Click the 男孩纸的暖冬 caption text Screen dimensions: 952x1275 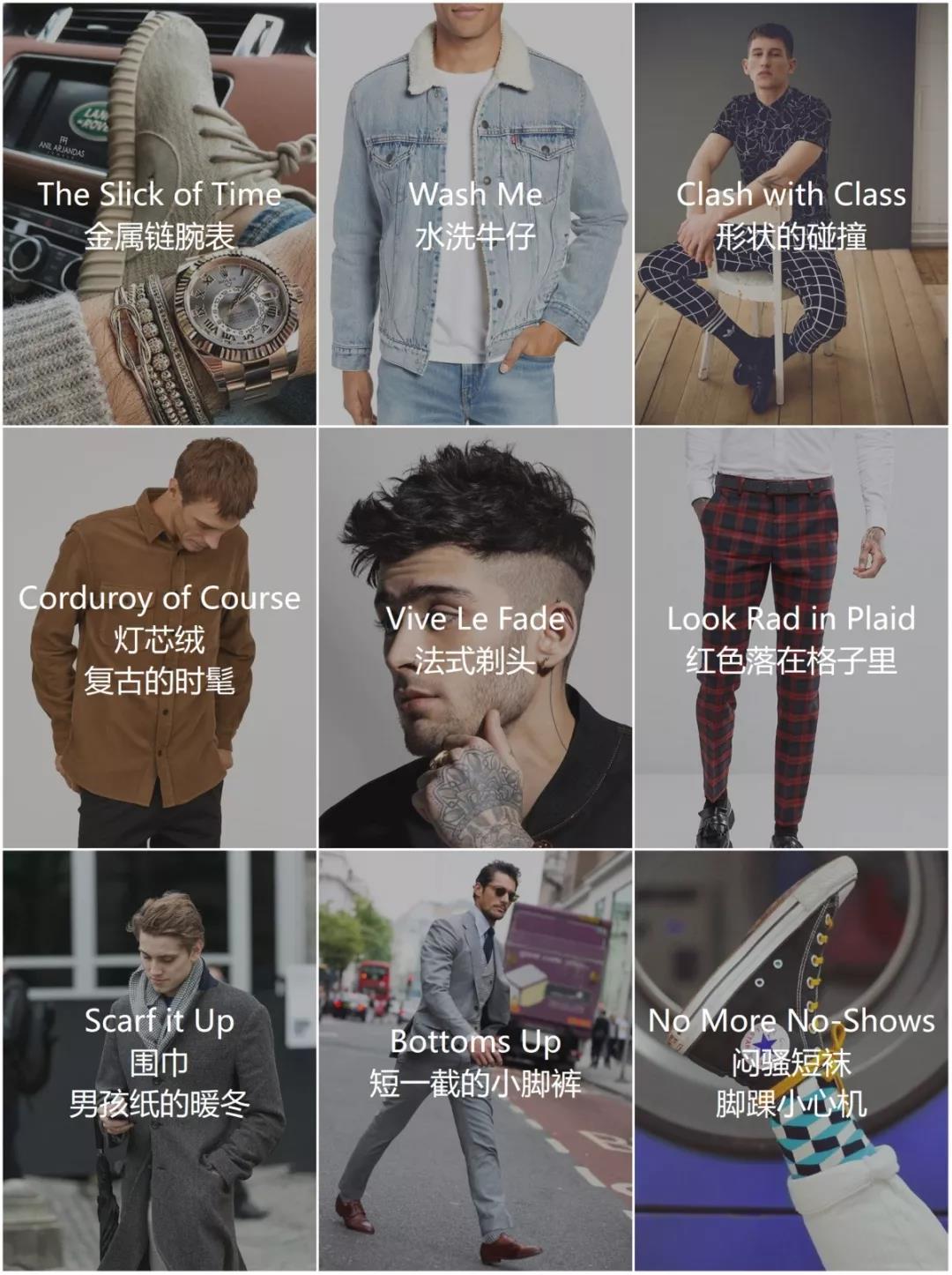click(x=160, y=1103)
